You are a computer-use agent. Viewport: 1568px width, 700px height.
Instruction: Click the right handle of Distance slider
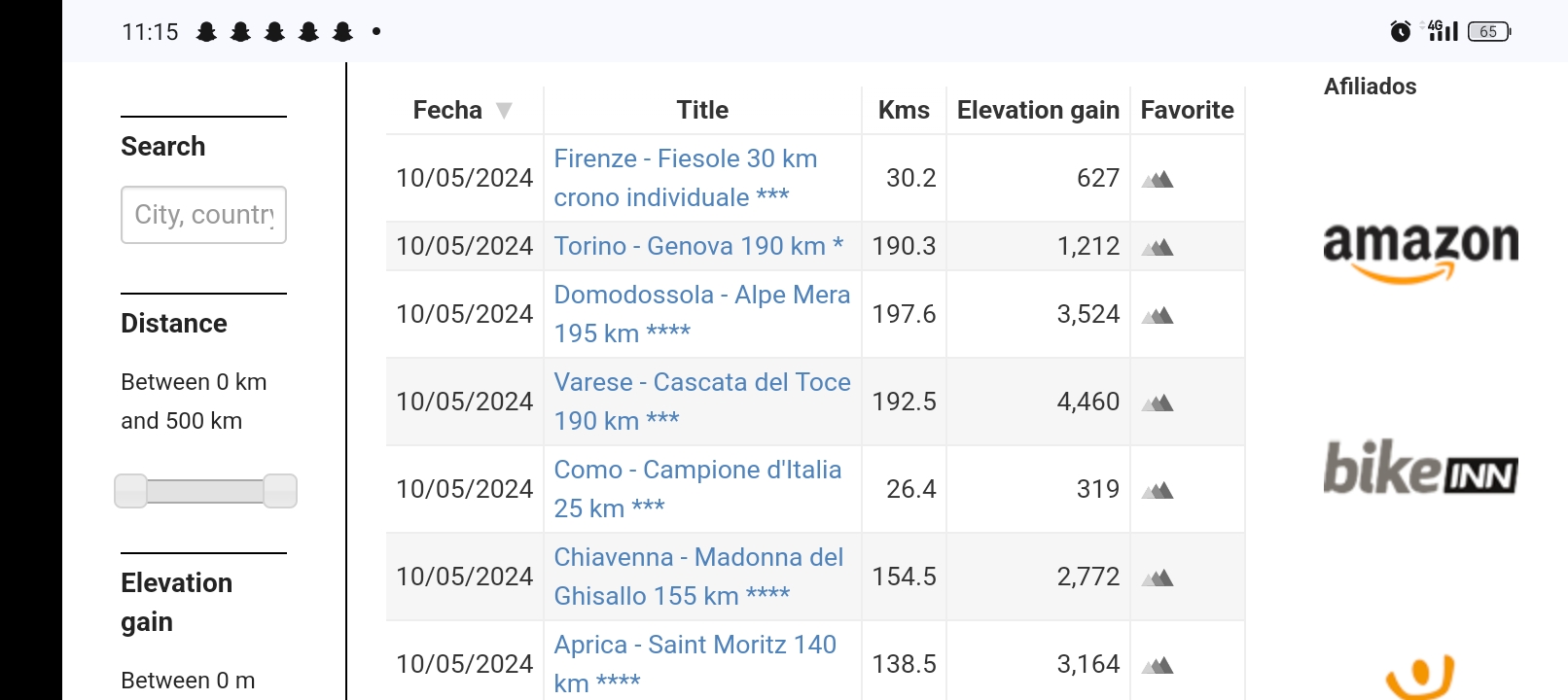point(280,491)
